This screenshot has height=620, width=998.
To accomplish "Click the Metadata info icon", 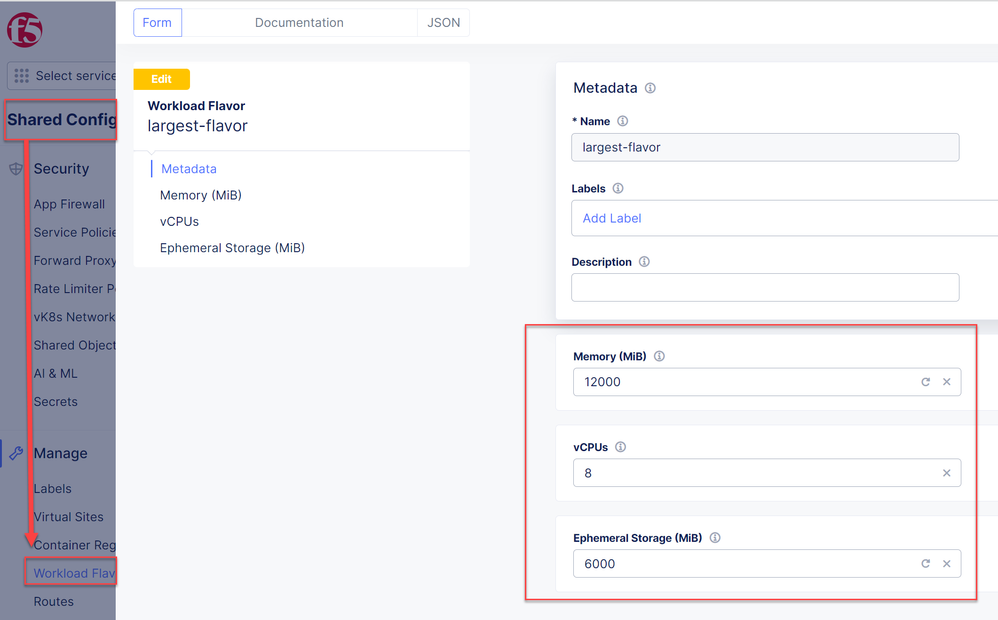I will (x=650, y=88).
